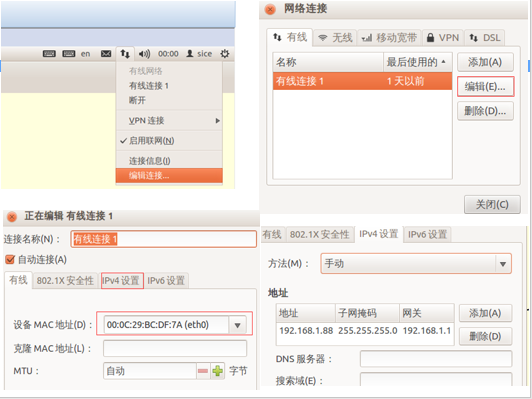The height and width of the screenshot is (399, 532).
Task: Click 断开 in the network menu
Action: tap(169, 100)
